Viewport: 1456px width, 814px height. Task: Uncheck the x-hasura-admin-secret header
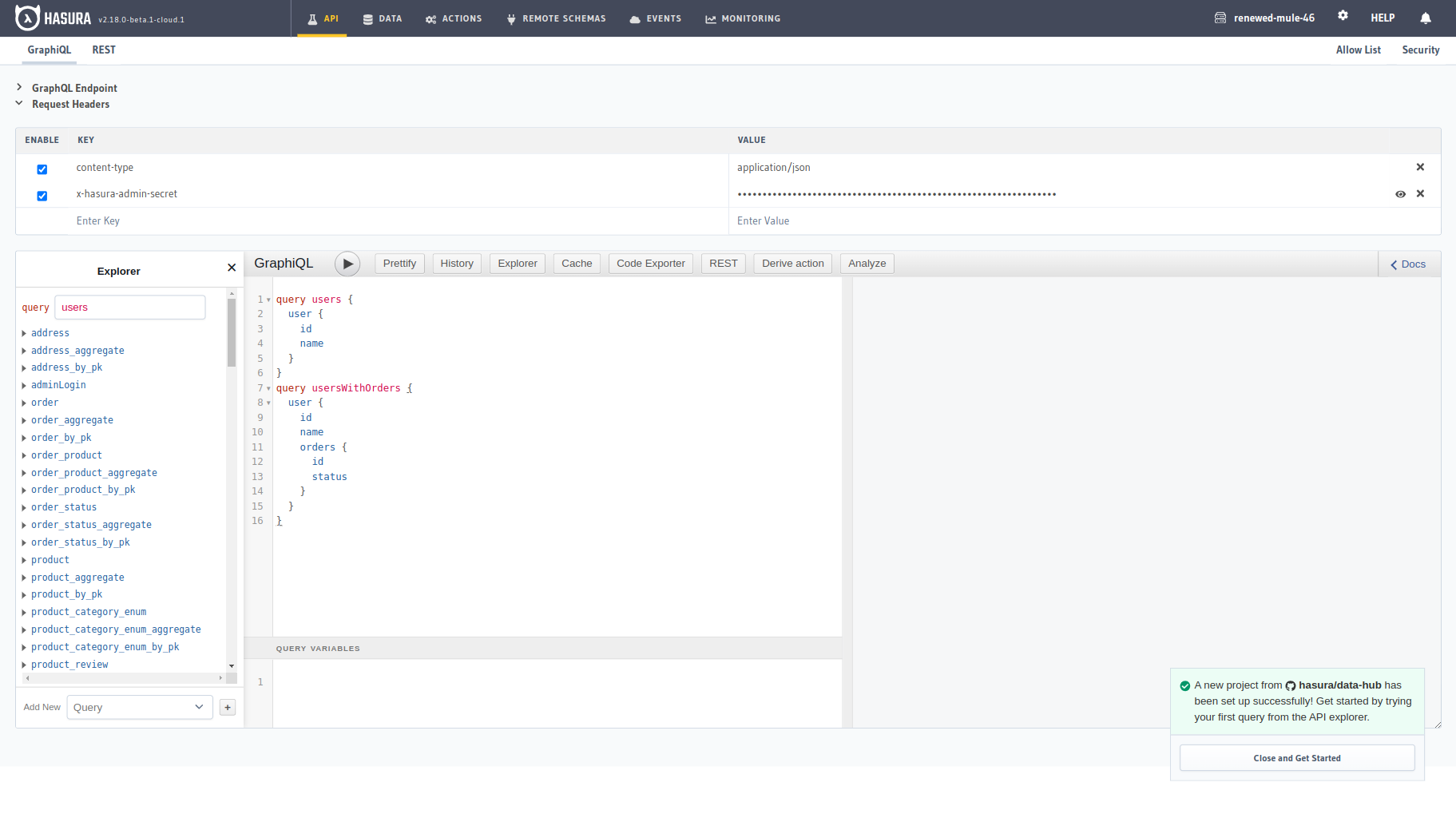(42, 195)
